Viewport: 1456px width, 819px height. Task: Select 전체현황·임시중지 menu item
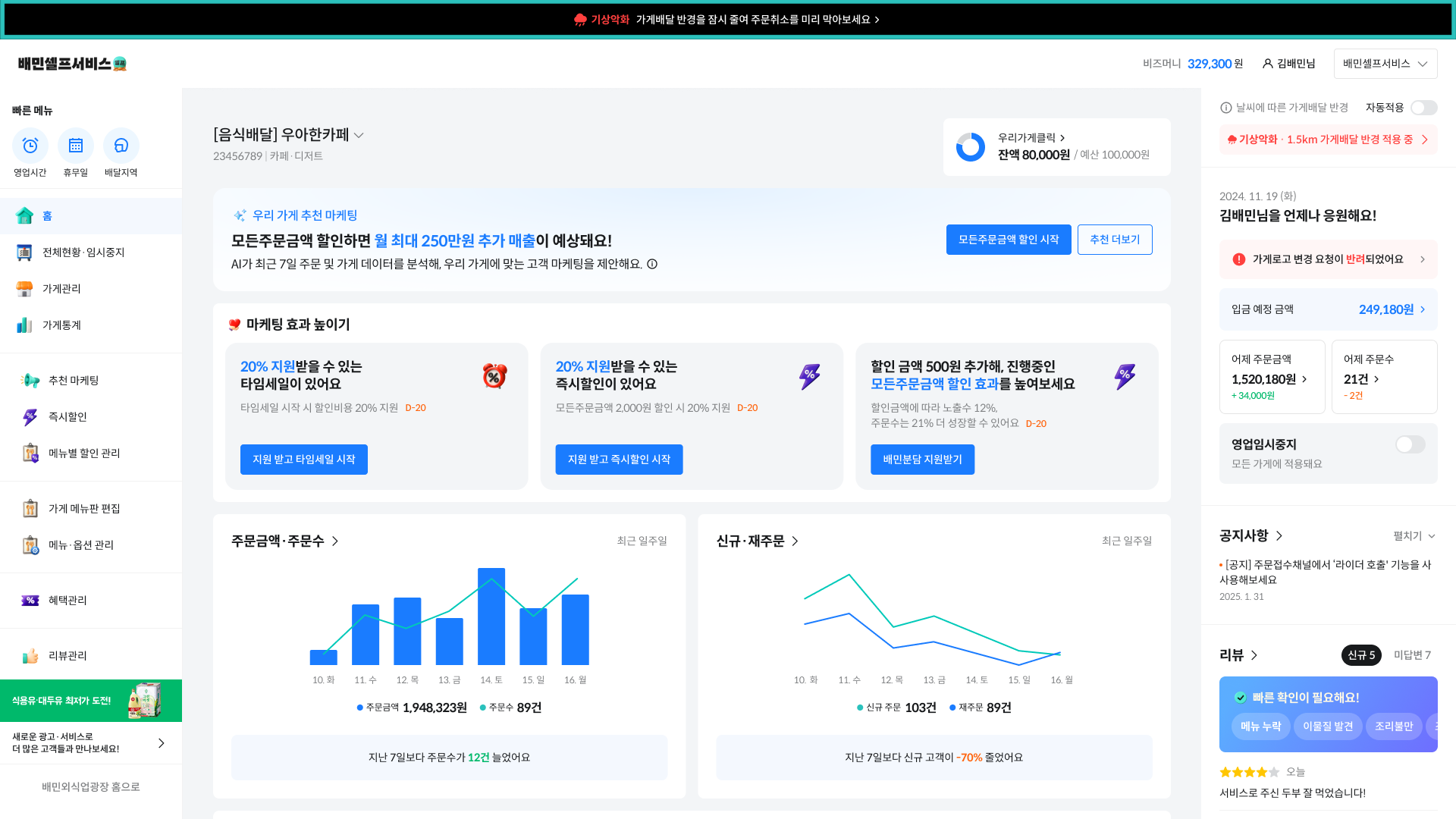click(x=91, y=253)
